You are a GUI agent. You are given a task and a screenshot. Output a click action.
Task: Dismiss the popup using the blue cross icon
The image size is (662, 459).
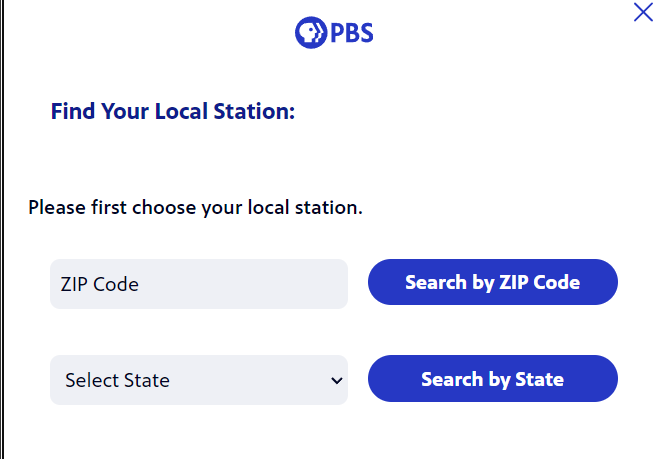(643, 12)
